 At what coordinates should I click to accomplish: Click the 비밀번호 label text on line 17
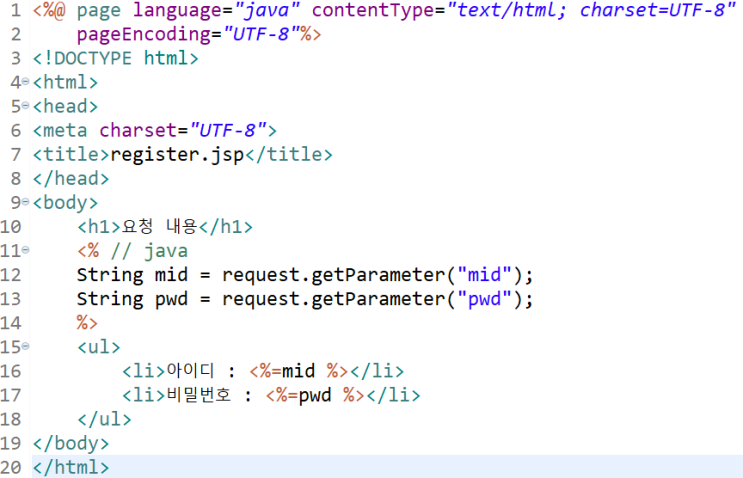tap(199, 395)
